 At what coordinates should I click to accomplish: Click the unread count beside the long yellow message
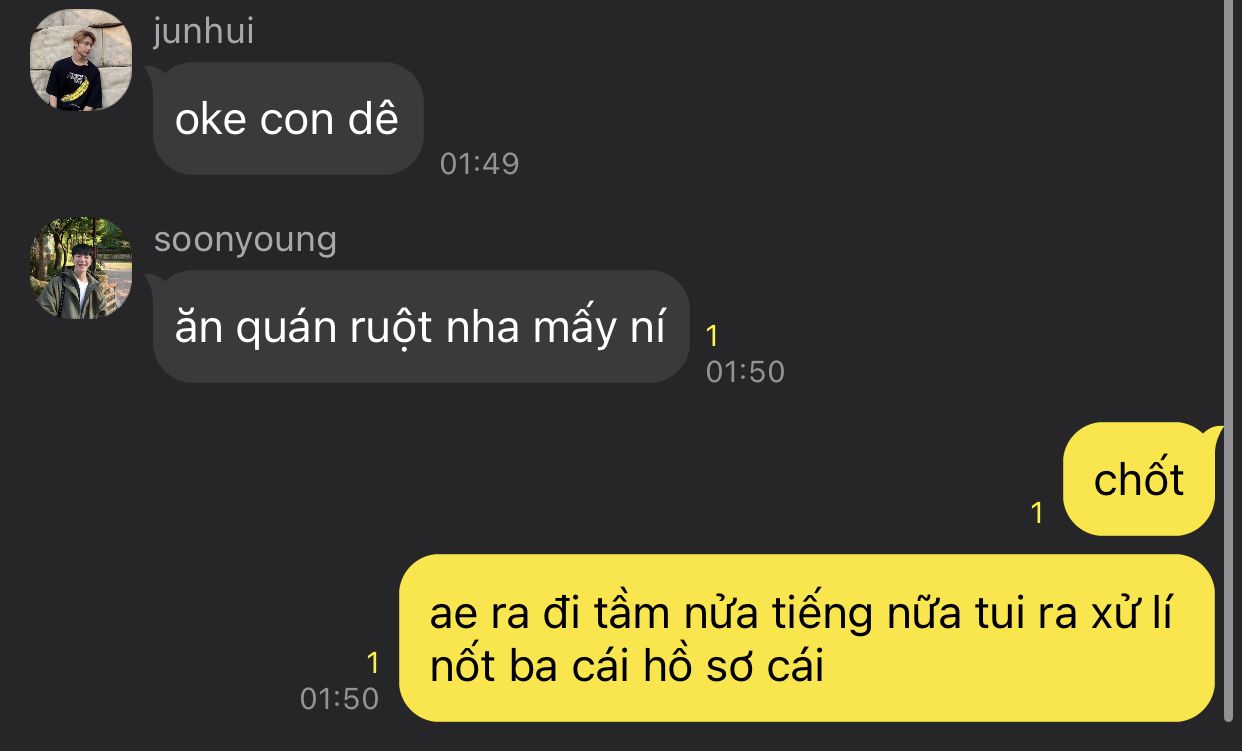pos(373,663)
